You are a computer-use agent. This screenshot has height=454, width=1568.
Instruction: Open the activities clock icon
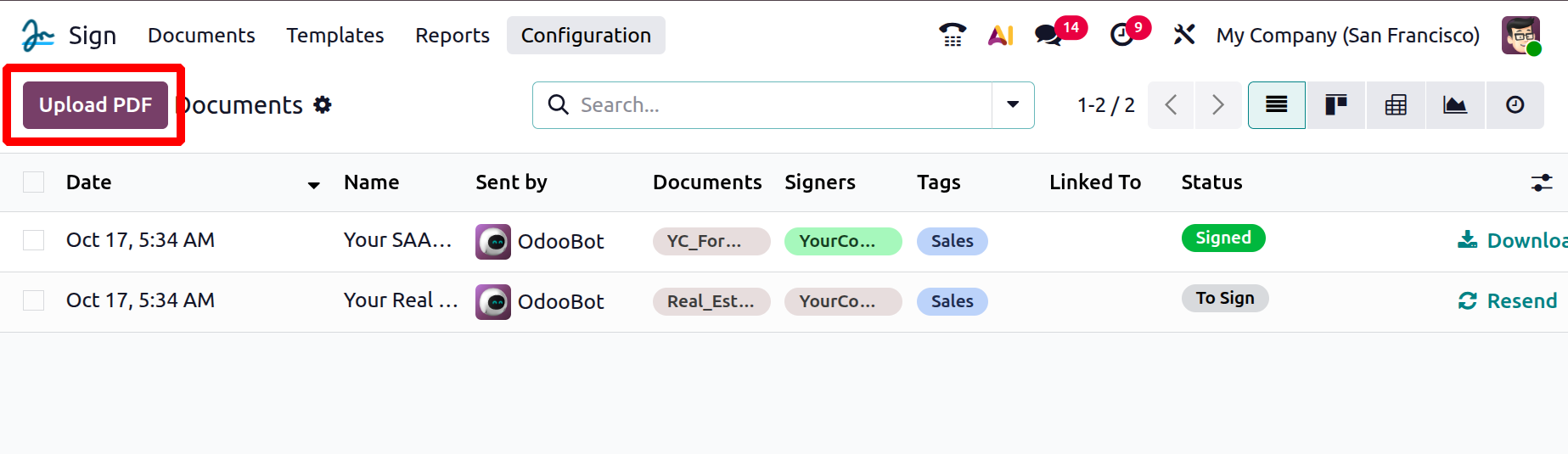click(1122, 35)
